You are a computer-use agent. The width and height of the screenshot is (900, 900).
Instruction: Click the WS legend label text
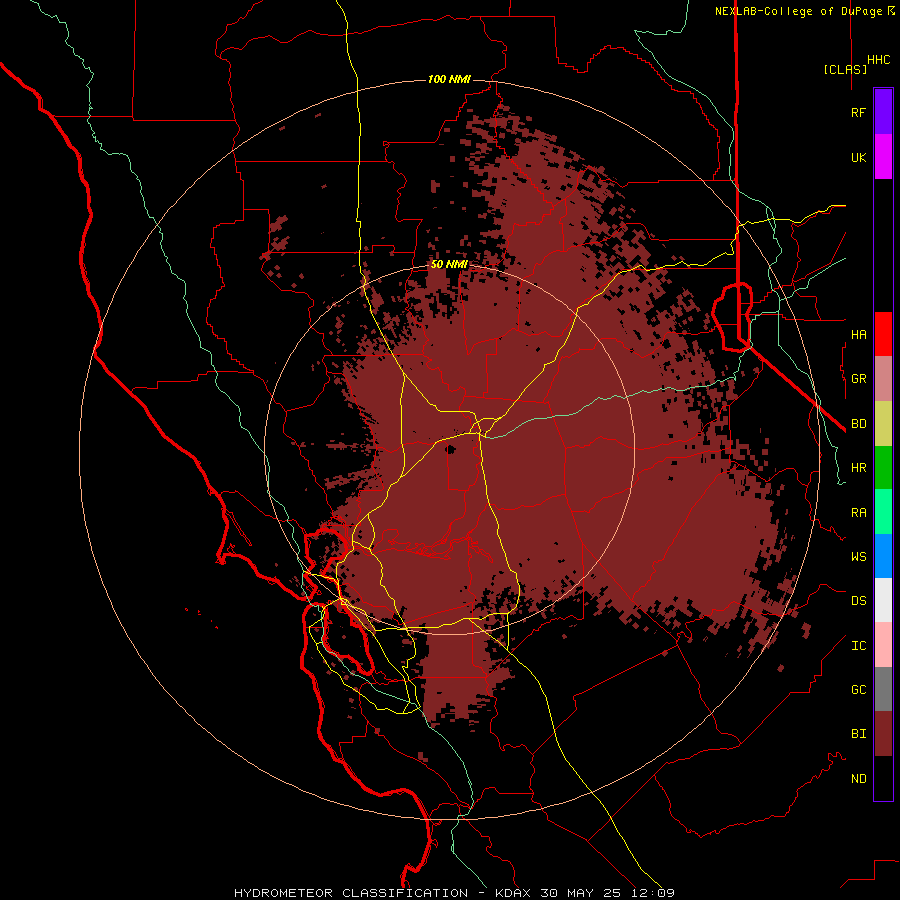859,557
